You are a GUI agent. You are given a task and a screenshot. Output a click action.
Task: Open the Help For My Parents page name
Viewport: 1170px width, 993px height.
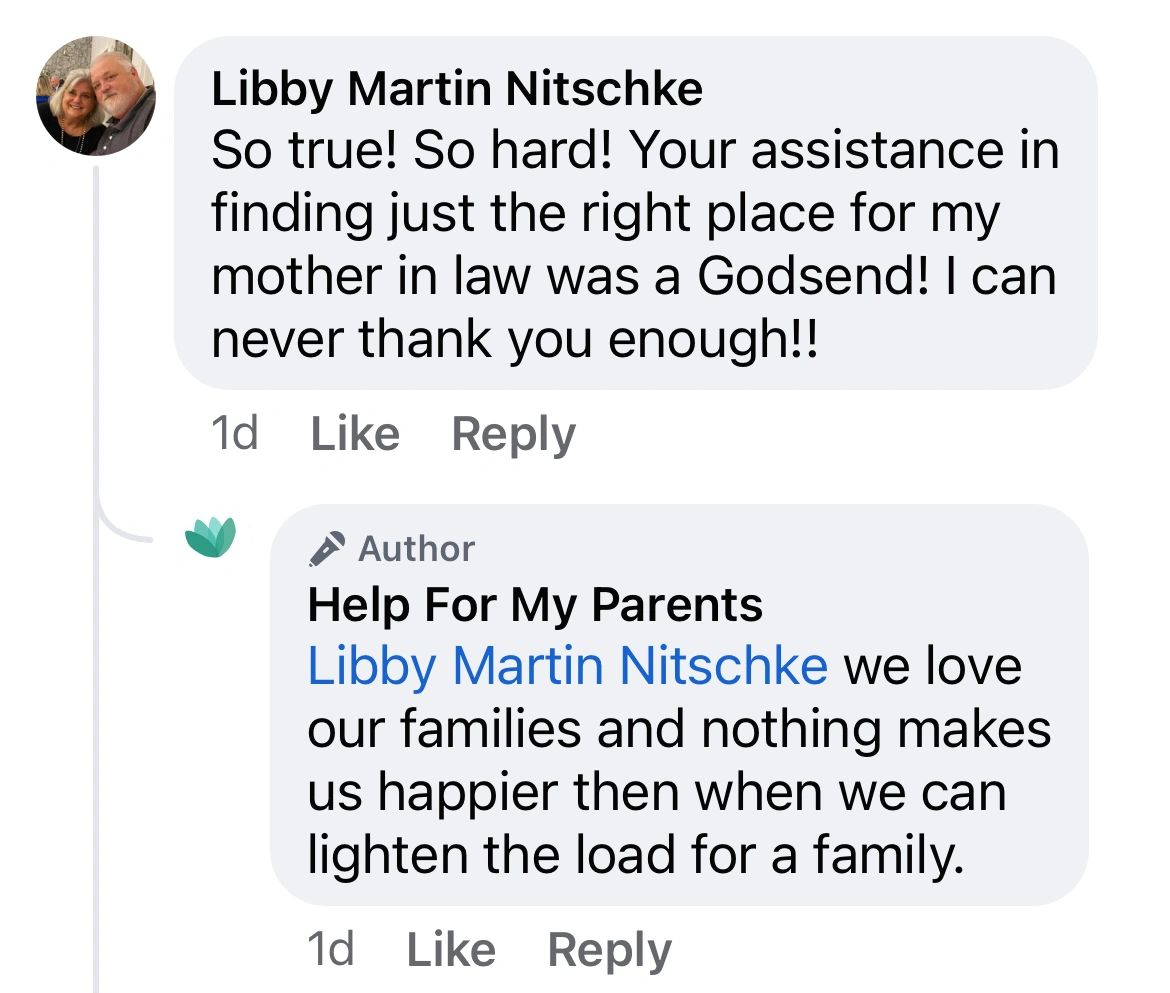pos(535,605)
